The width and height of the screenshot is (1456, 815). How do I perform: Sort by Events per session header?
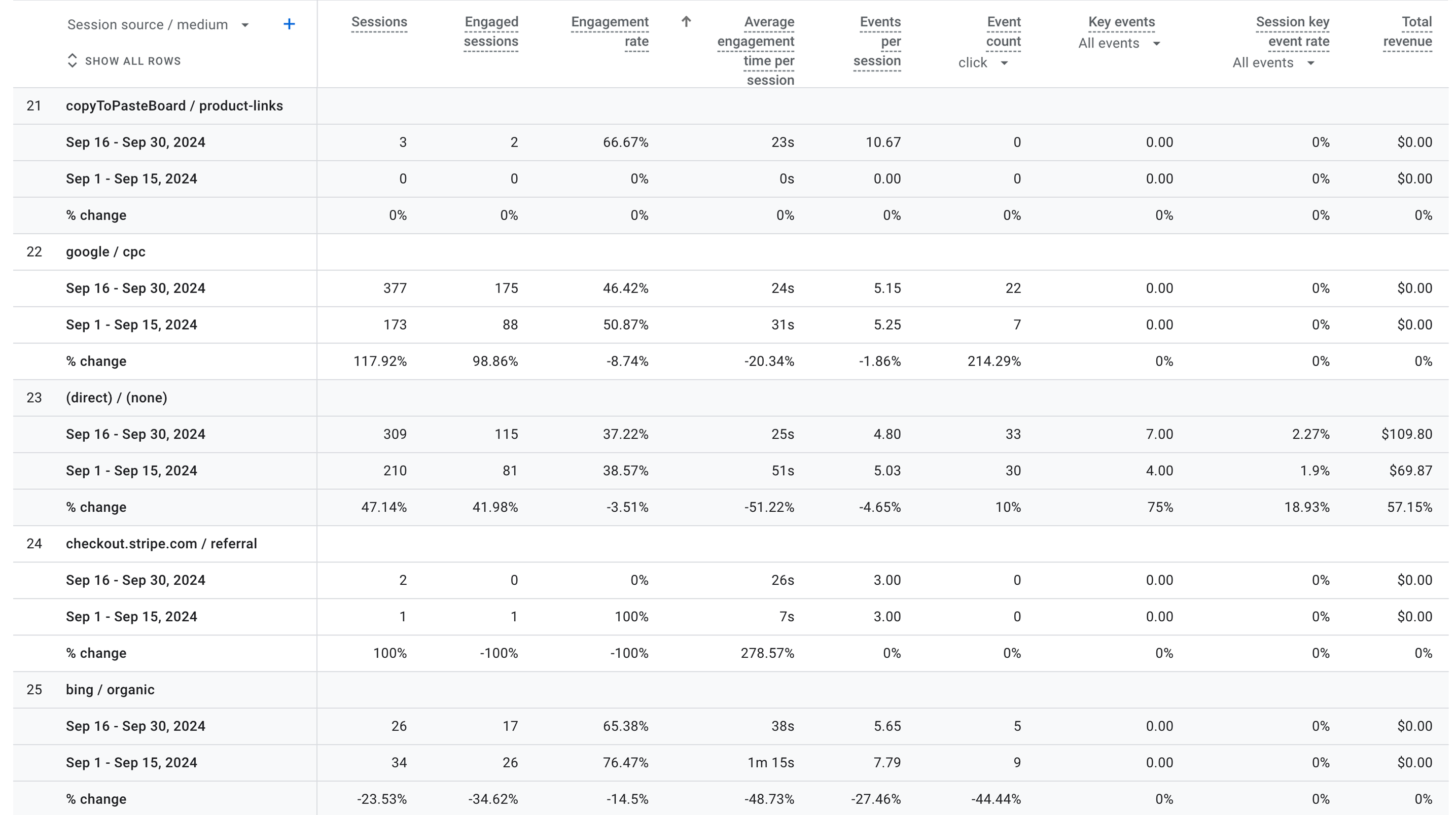877,41
